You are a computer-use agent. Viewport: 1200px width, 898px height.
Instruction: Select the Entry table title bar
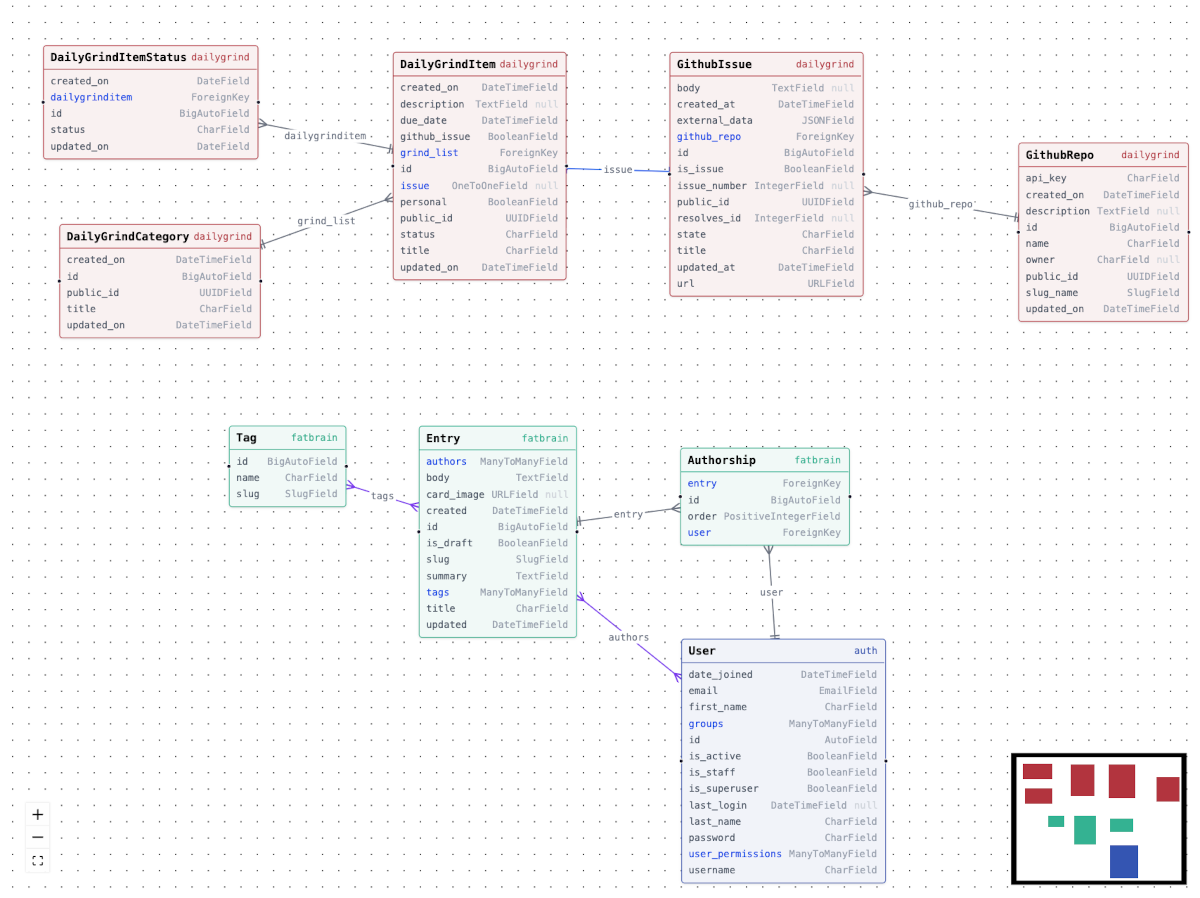[497, 437]
